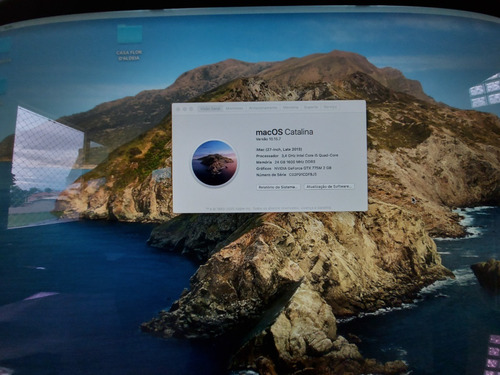This screenshot has width=500, height=375.
Task: Click the window's green zoom button
Action: click(x=191, y=109)
